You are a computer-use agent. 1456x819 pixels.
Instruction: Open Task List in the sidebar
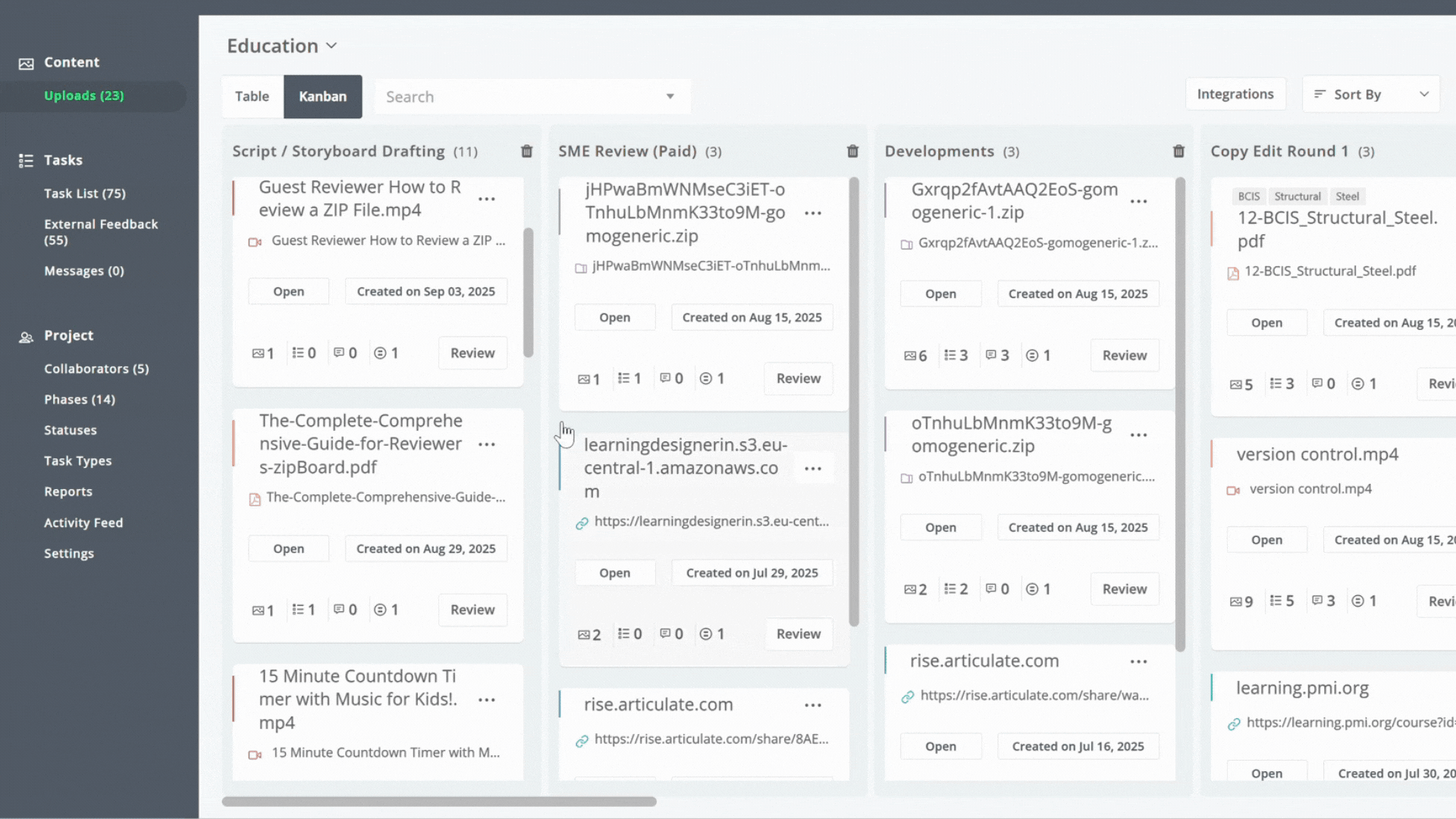click(84, 193)
